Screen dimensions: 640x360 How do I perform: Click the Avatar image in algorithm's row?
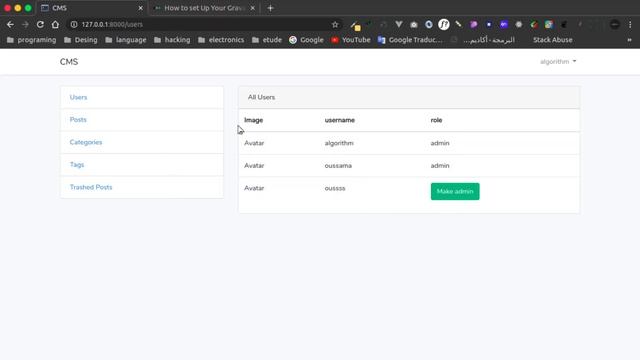(254, 143)
